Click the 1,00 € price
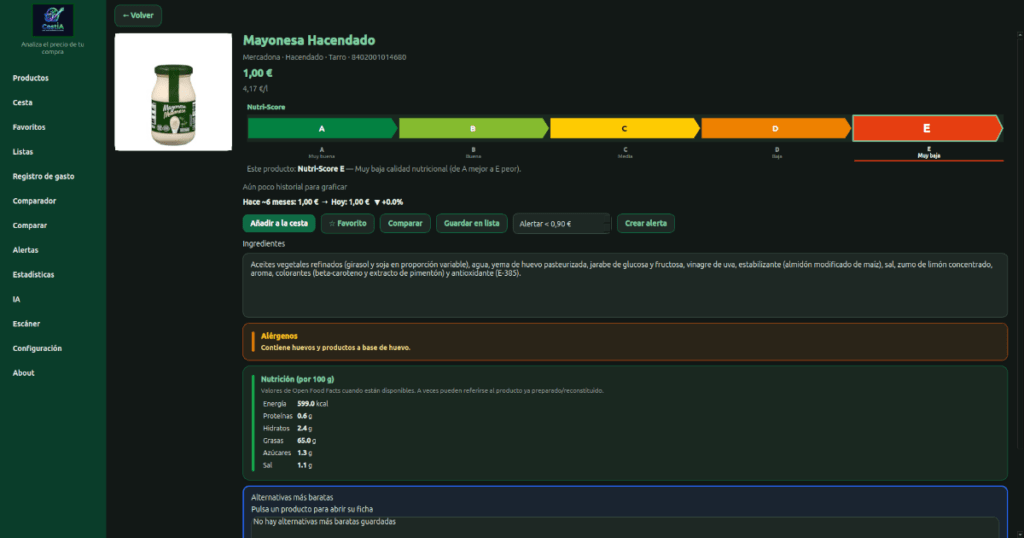The image size is (1024, 538). coord(257,73)
